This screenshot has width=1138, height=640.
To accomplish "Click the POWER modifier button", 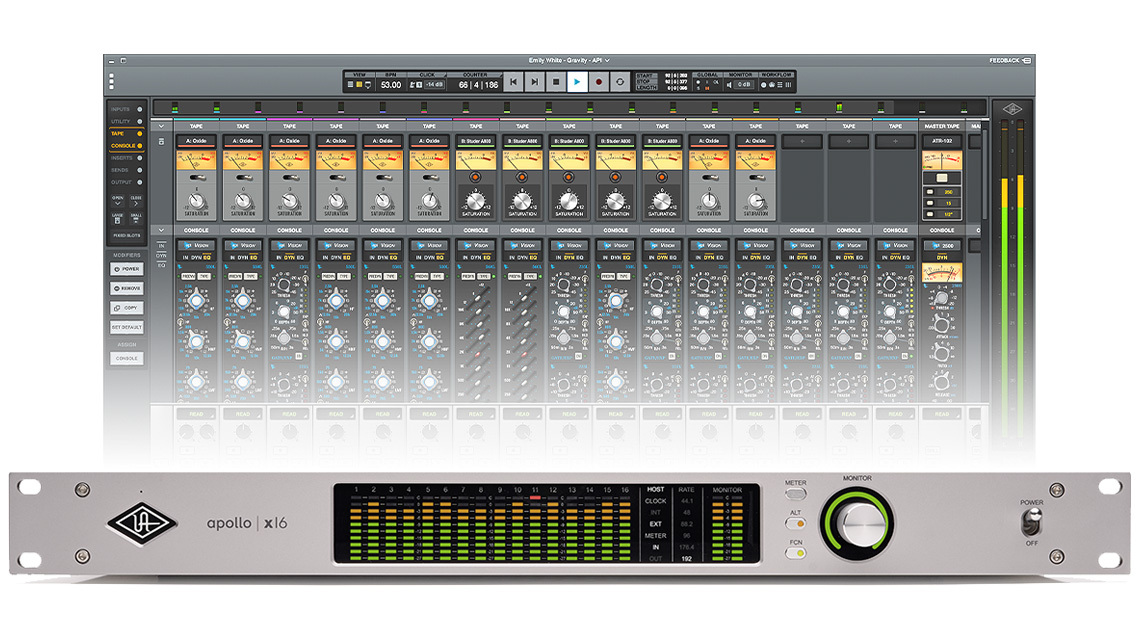I will 127,268.
